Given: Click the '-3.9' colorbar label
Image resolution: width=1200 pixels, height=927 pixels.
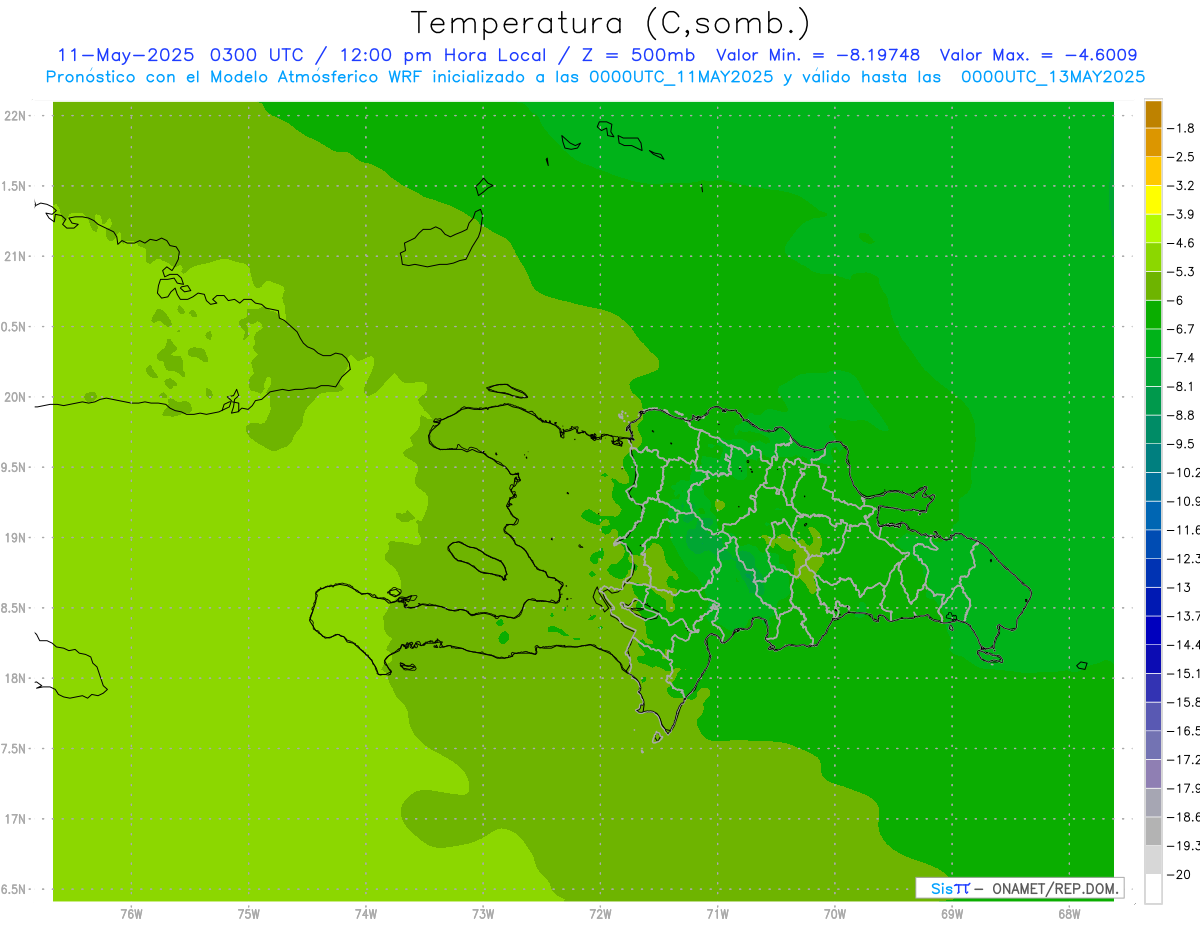Looking at the screenshot, I should pyautogui.click(x=1180, y=214).
